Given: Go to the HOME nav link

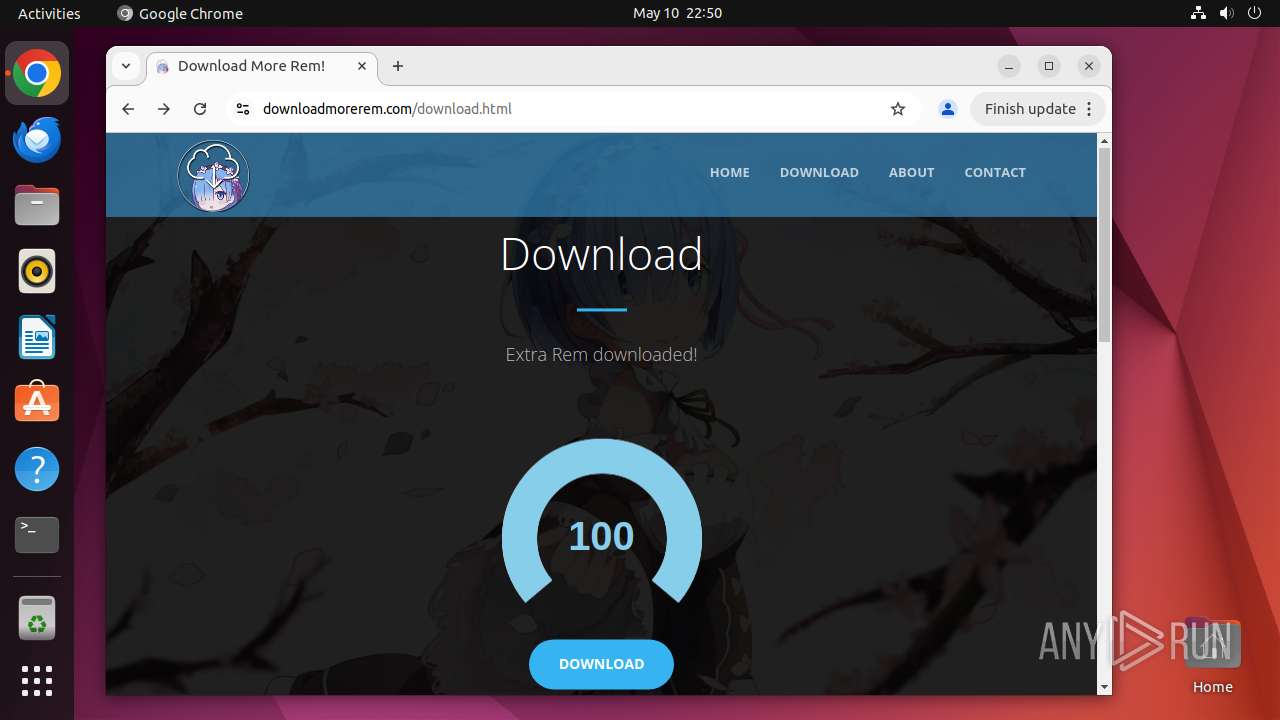Looking at the screenshot, I should 729,172.
